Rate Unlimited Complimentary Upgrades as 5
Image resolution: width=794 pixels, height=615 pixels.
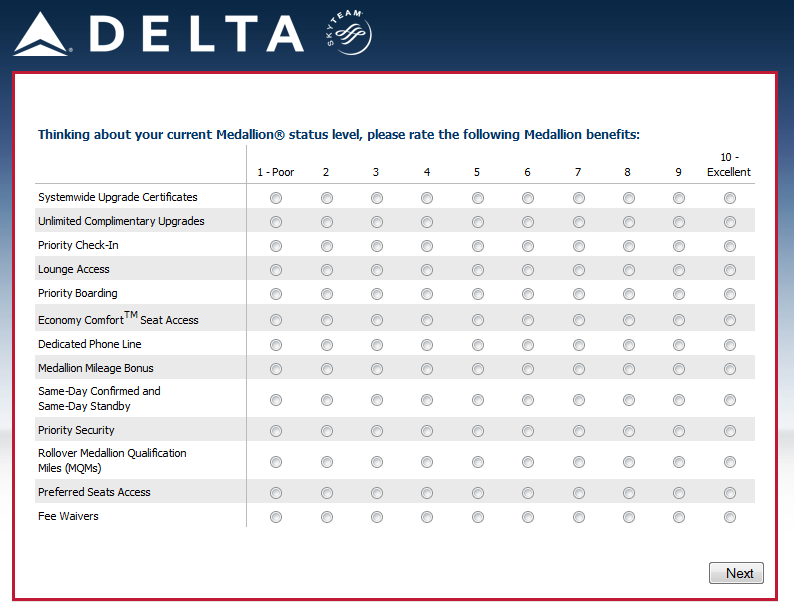[477, 222]
